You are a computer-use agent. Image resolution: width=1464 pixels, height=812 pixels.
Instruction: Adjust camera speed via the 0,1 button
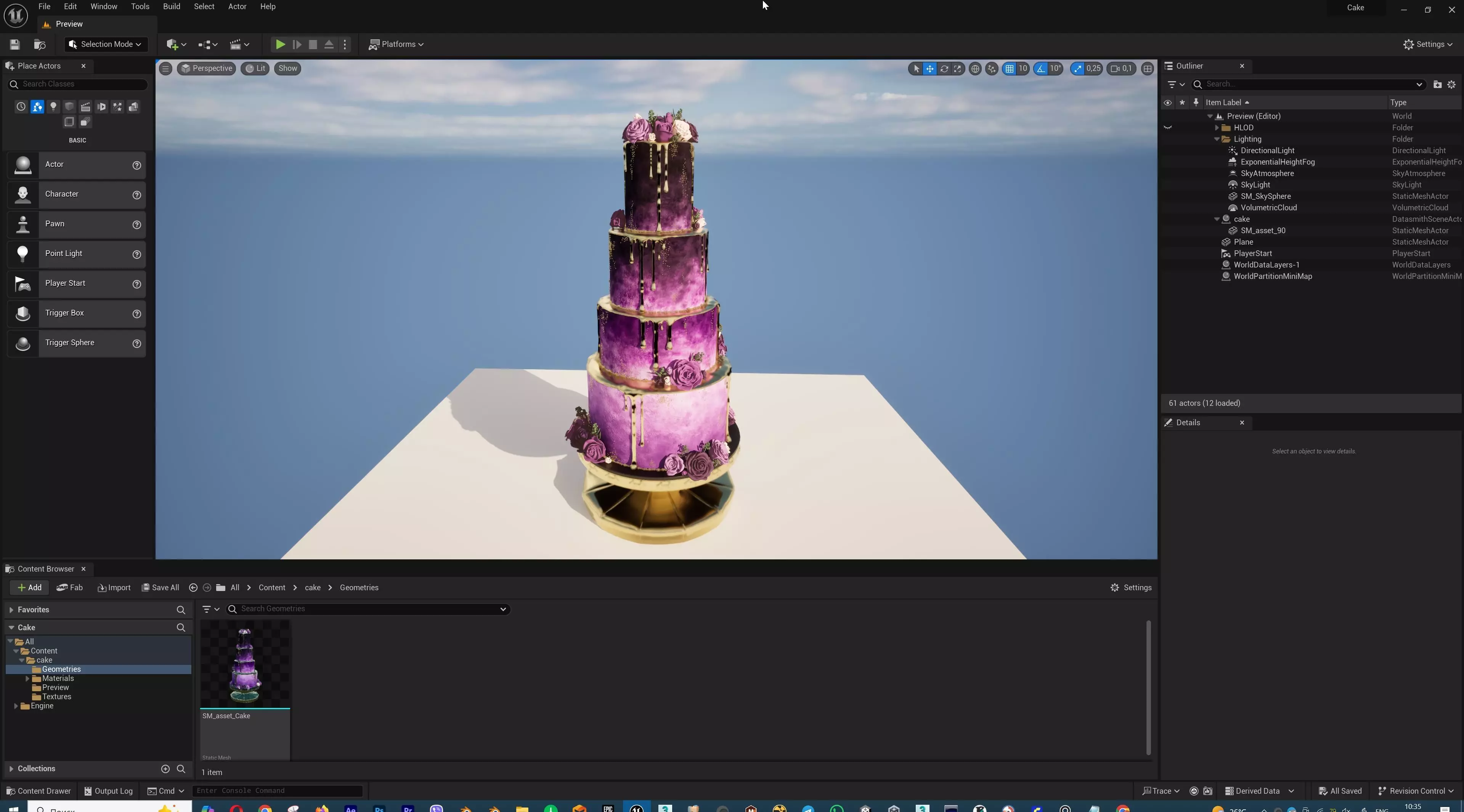point(1121,69)
